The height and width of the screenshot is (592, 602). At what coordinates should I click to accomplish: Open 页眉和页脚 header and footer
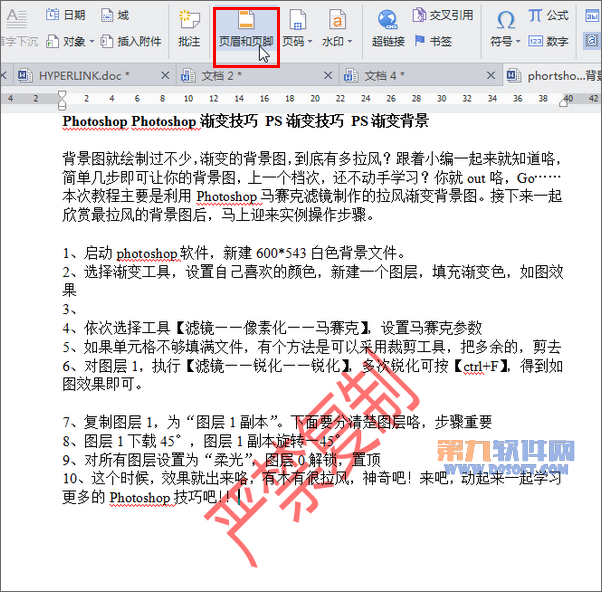(246, 30)
